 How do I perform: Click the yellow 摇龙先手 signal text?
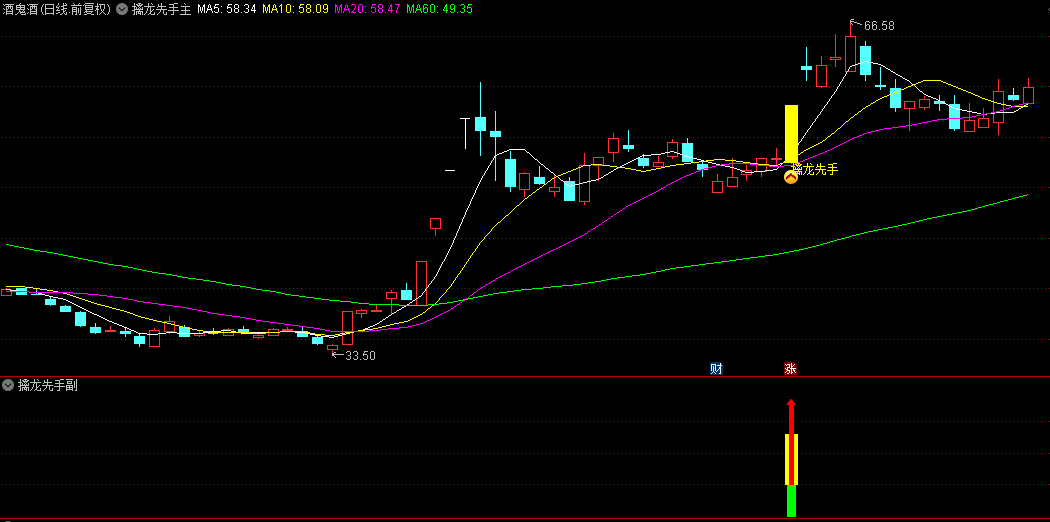click(815, 169)
